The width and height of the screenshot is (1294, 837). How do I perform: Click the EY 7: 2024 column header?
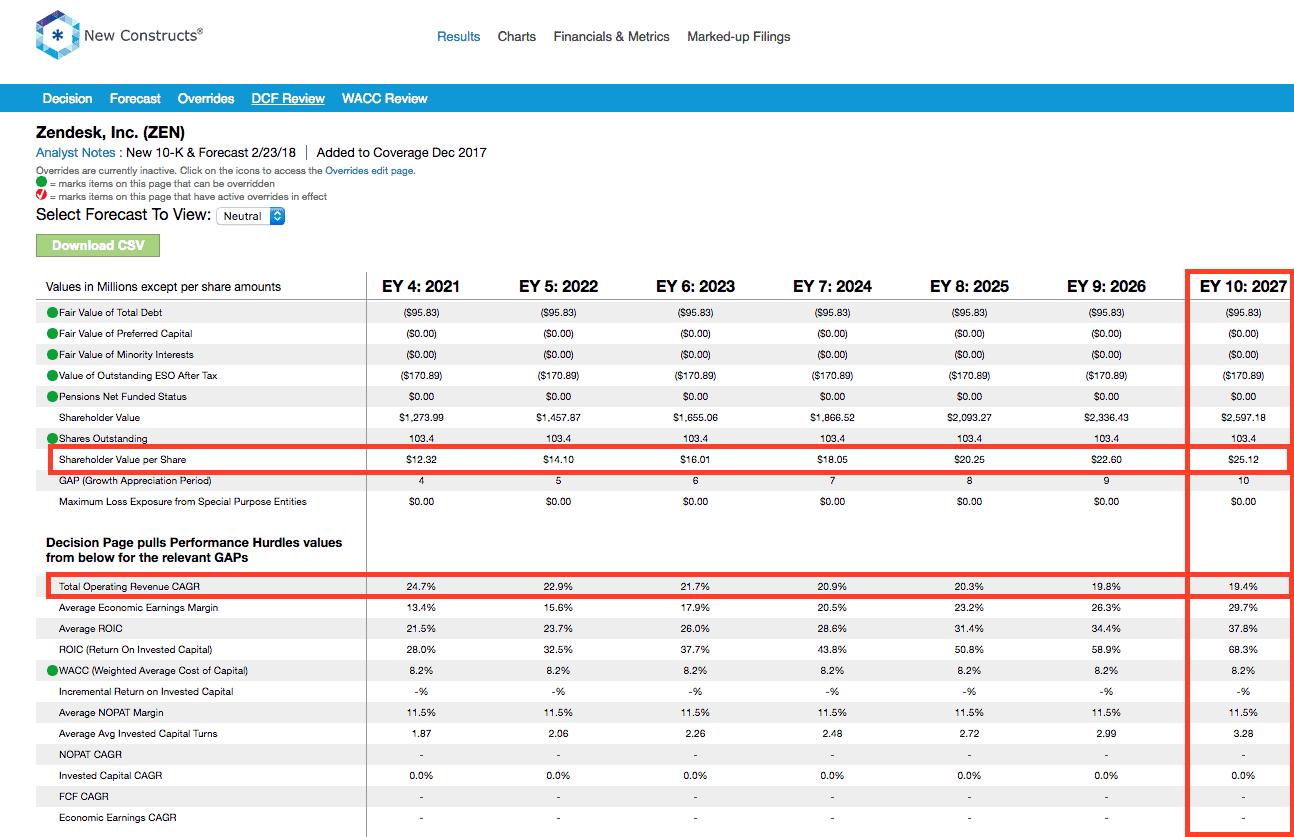click(x=832, y=286)
